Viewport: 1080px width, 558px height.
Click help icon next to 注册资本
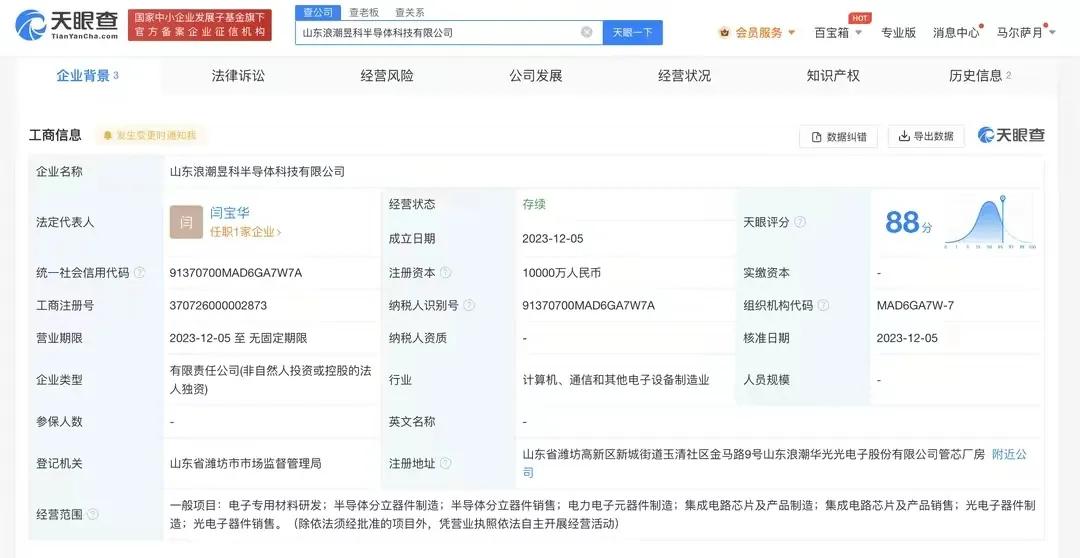pyautogui.click(x=446, y=272)
